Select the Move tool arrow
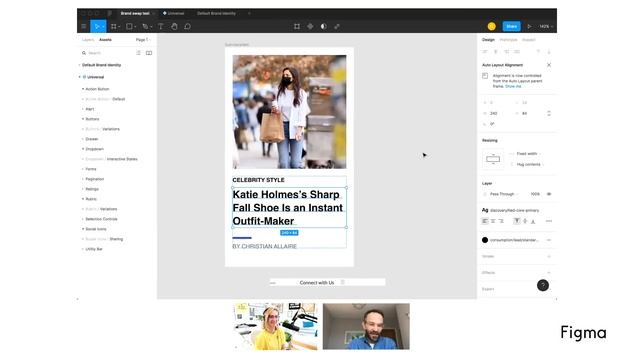Viewport: 640px width, 360px height. coord(97,27)
